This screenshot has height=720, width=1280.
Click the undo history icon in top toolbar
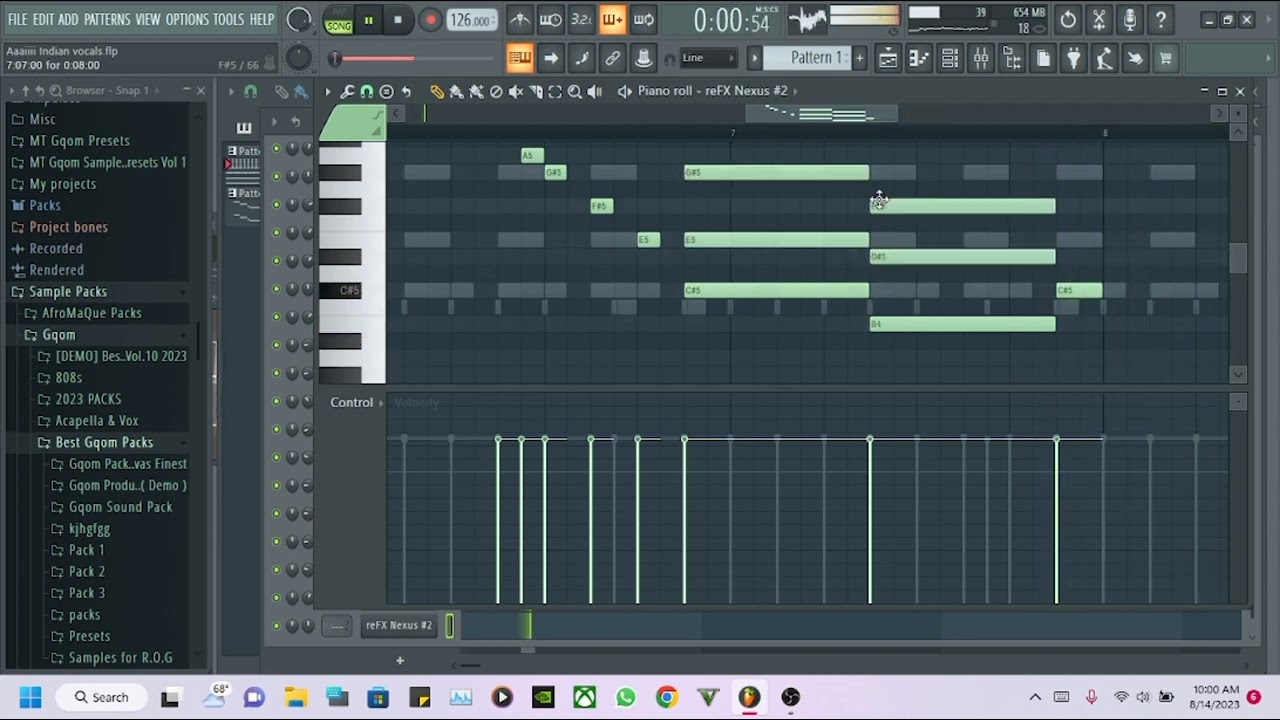coord(1068,19)
